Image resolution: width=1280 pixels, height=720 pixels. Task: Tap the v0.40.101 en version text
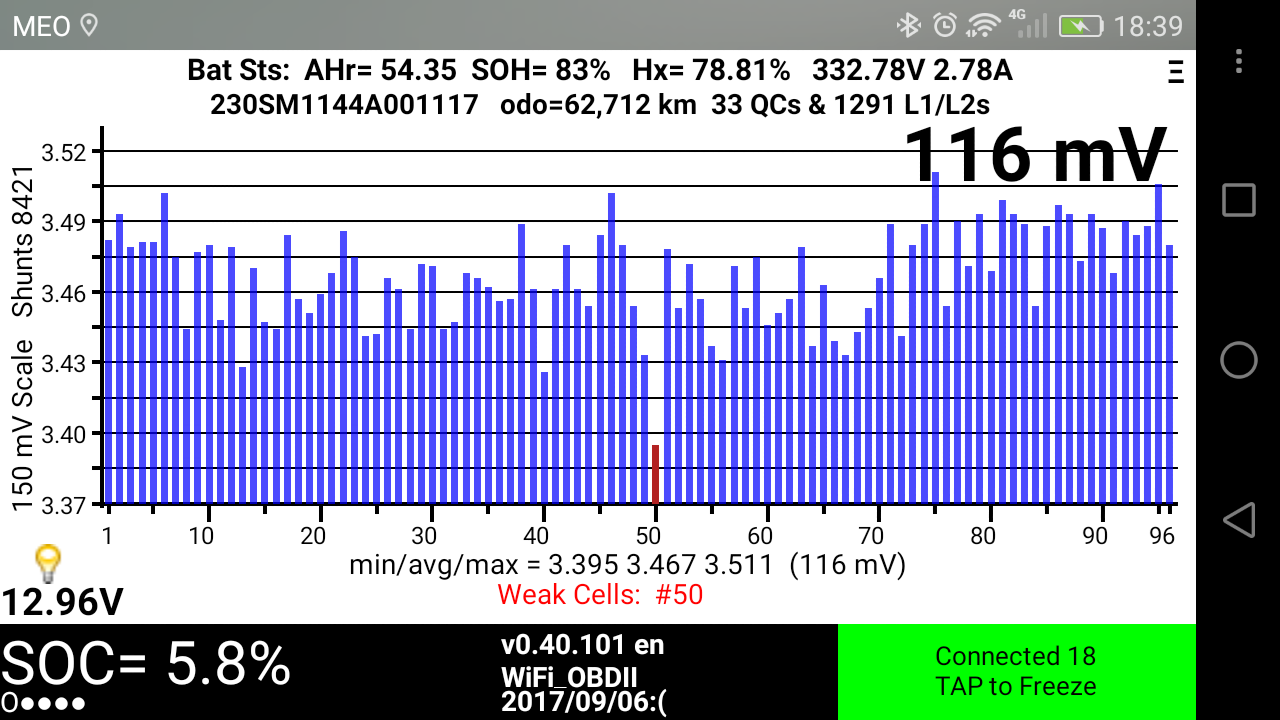point(582,645)
